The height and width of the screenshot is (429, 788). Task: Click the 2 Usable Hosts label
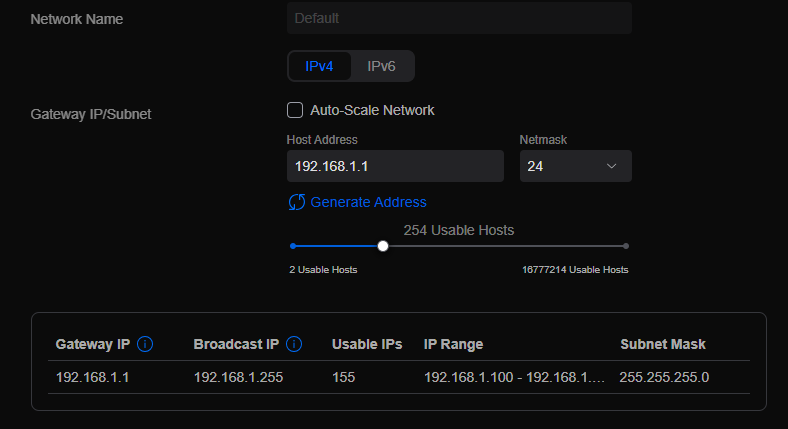pos(323,270)
